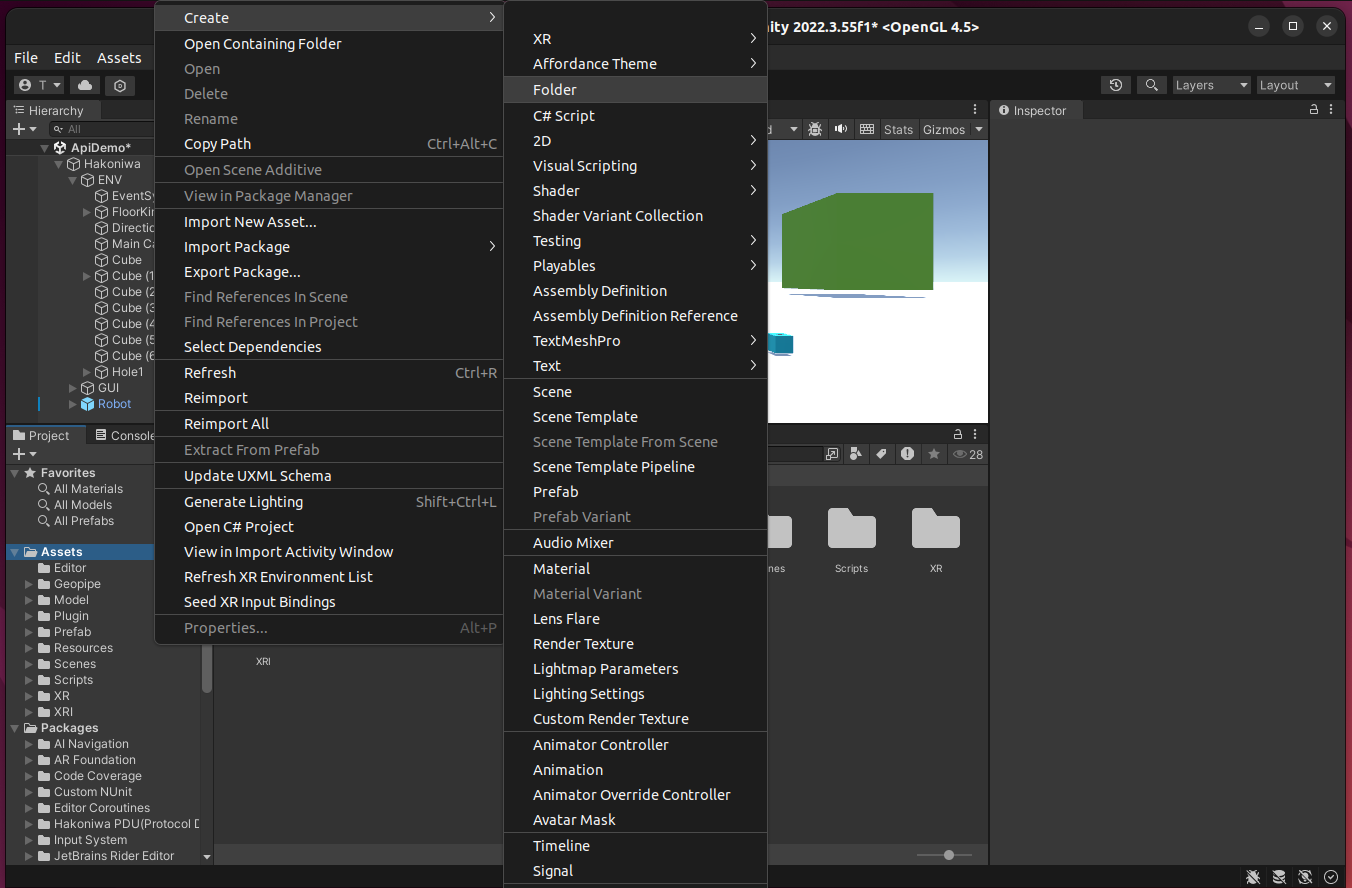This screenshot has height=888, width=1352.
Task: Select the Resources folder in Project tree
Action: pyautogui.click(x=83, y=648)
